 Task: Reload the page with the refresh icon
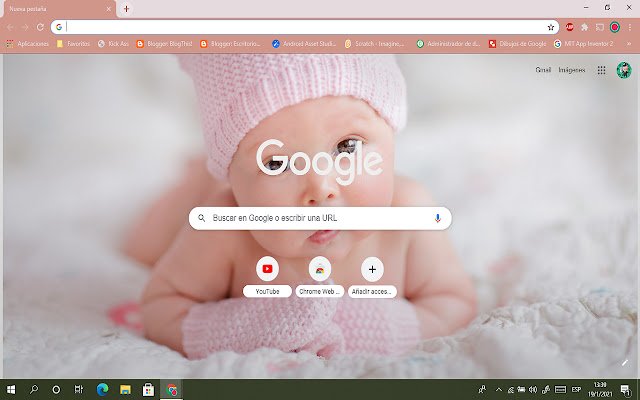[40, 27]
